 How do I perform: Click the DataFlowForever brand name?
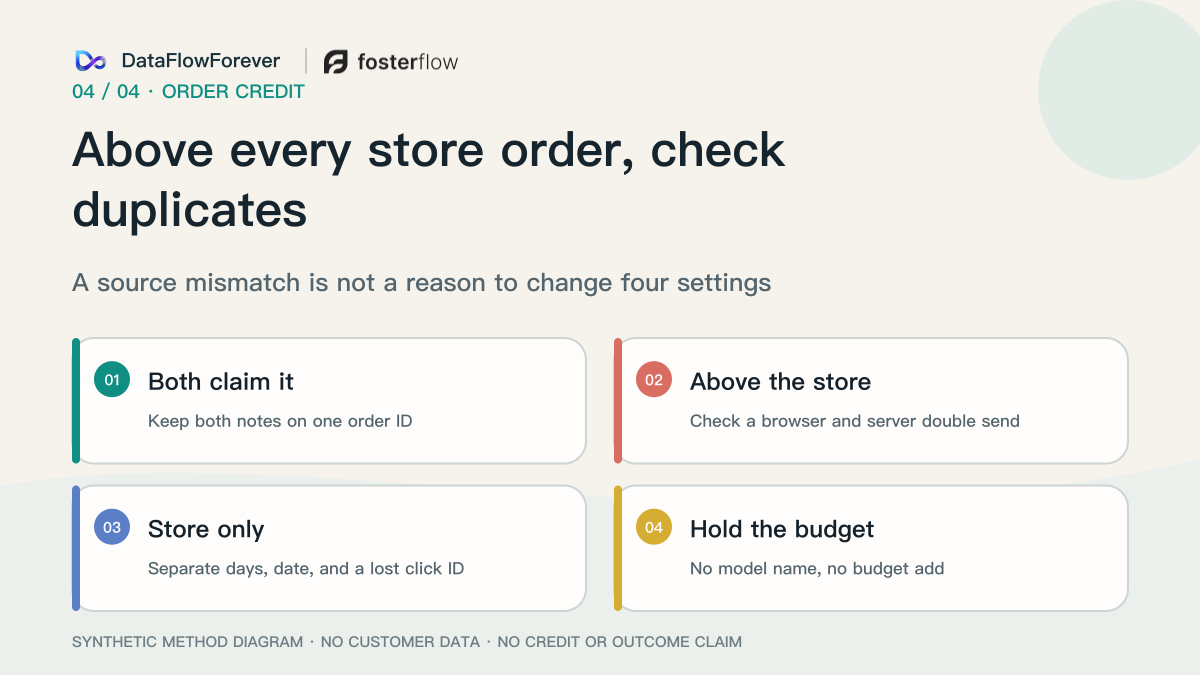click(201, 61)
